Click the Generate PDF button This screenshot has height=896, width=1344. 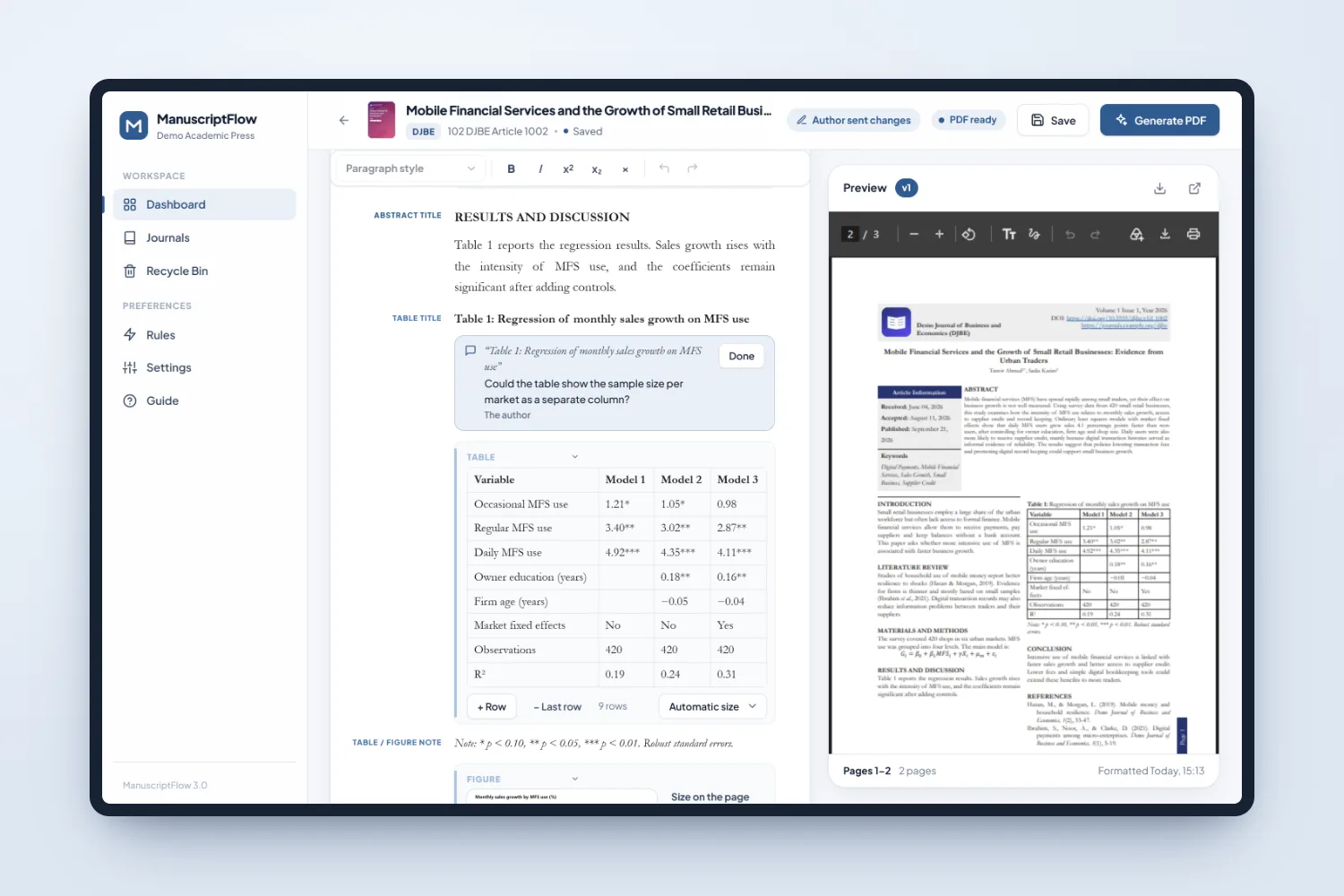[x=1159, y=120]
